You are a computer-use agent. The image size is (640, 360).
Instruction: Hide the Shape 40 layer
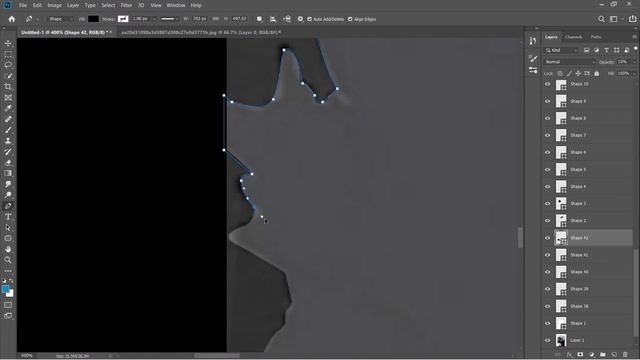coord(547,272)
